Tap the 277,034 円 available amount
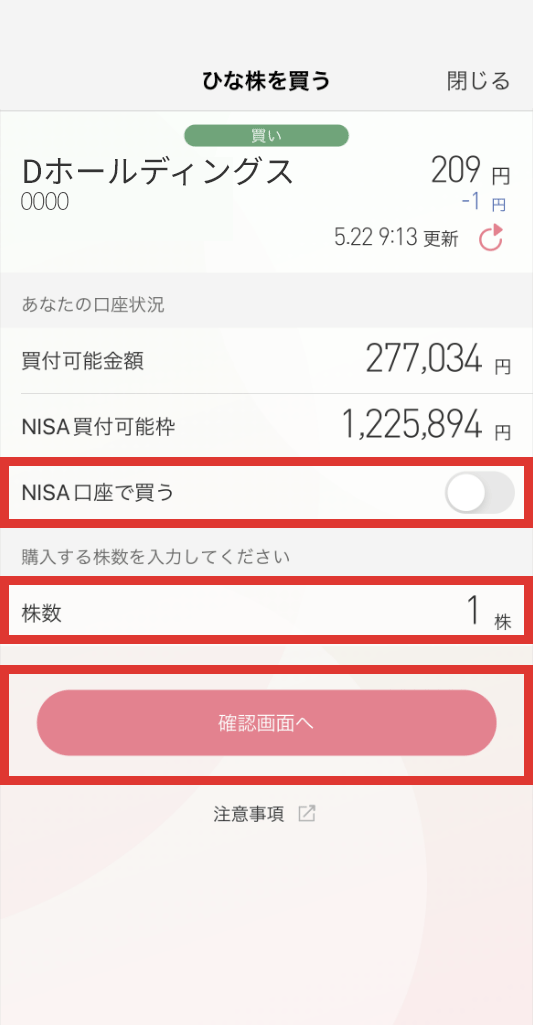This screenshot has height=1025, width=533. tap(438, 360)
